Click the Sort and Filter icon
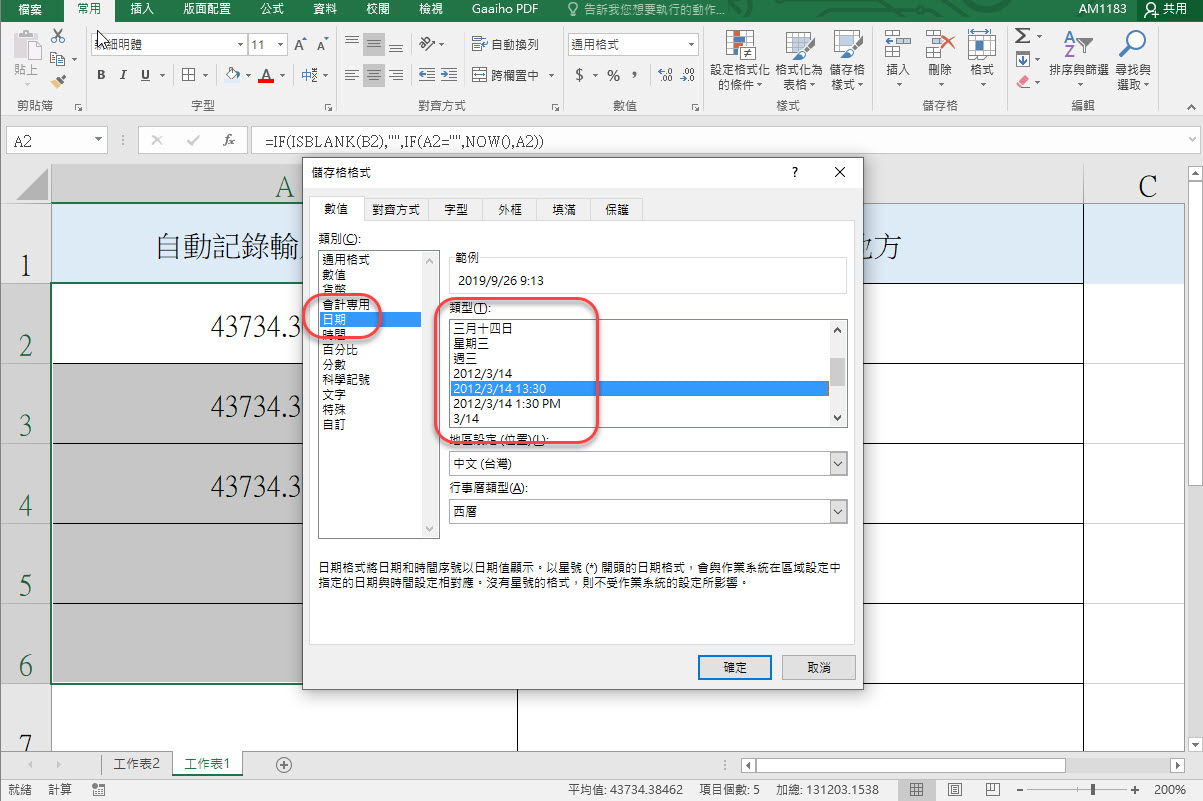1203x801 pixels. 1078,60
